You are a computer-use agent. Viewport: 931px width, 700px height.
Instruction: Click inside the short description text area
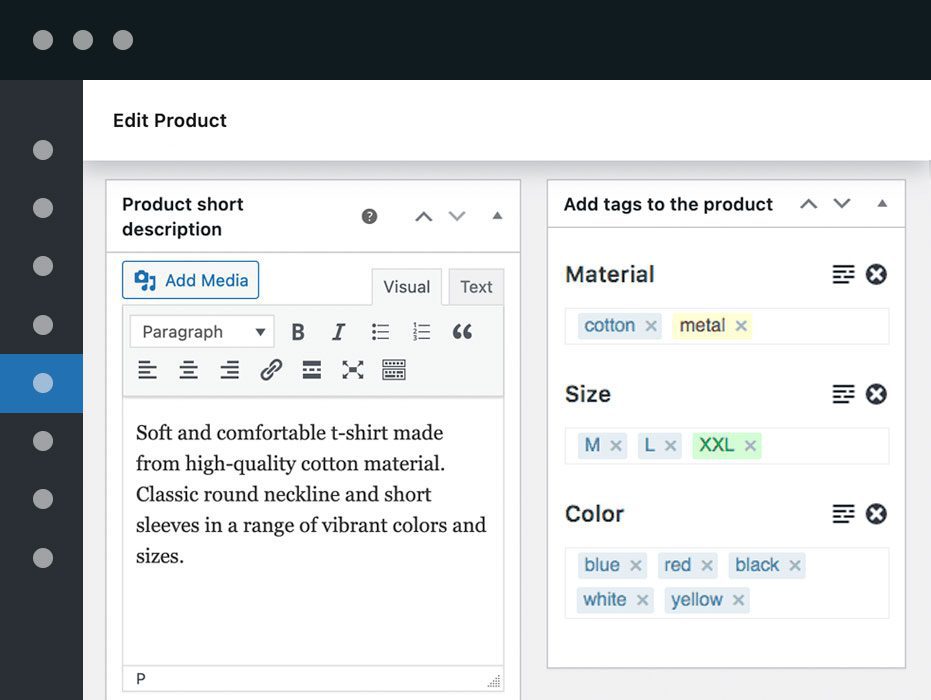coord(313,531)
